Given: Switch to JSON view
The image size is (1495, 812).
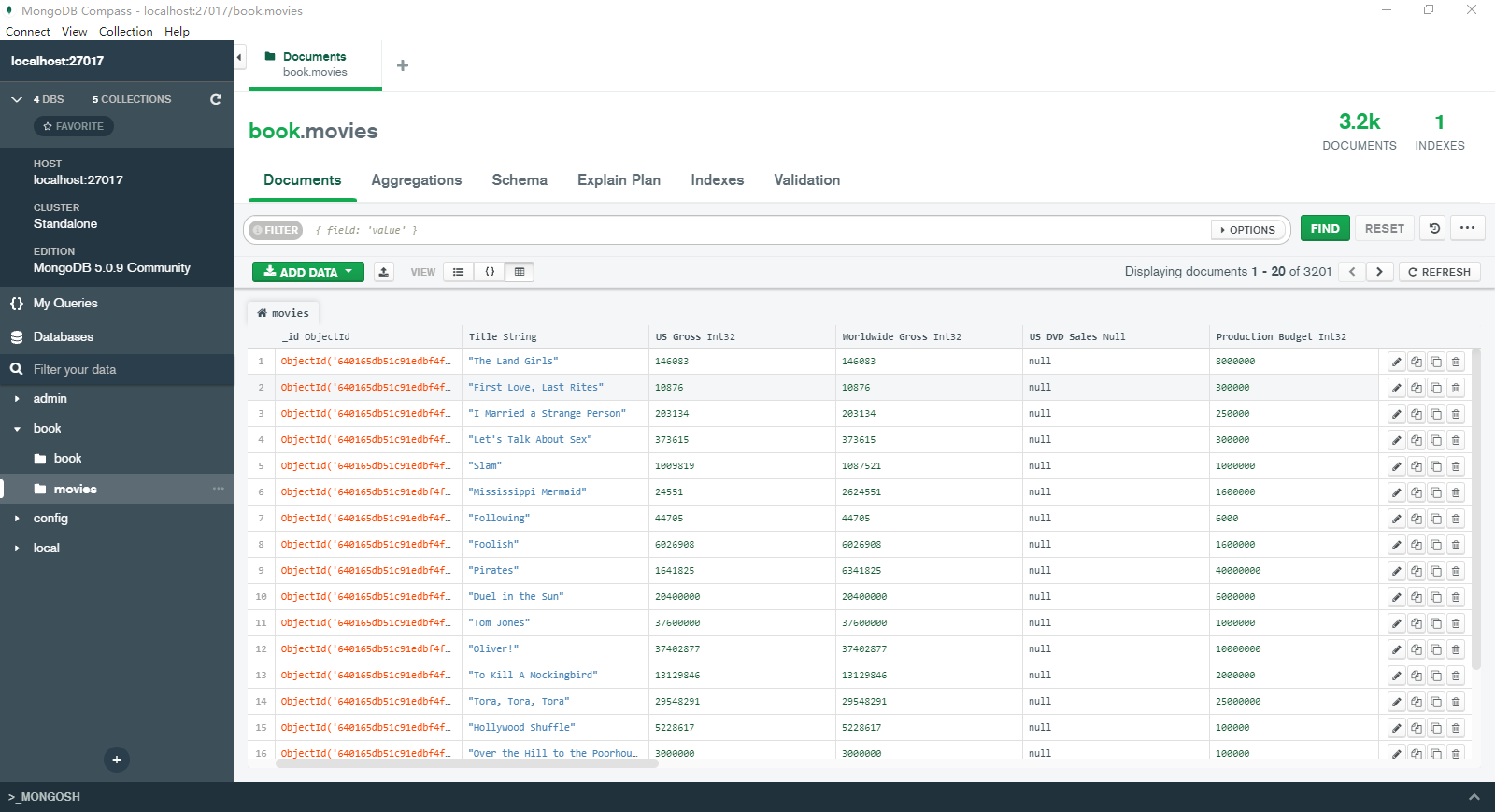Looking at the screenshot, I should pos(490,272).
